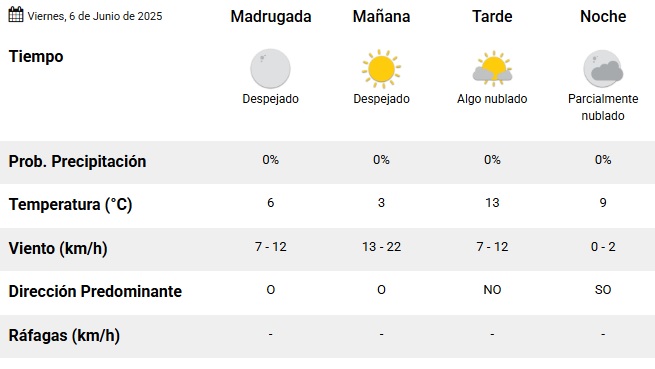The width and height of the screenshot is (655, 369).
Task: Select the Tarde column header
Action: point(492,17)
